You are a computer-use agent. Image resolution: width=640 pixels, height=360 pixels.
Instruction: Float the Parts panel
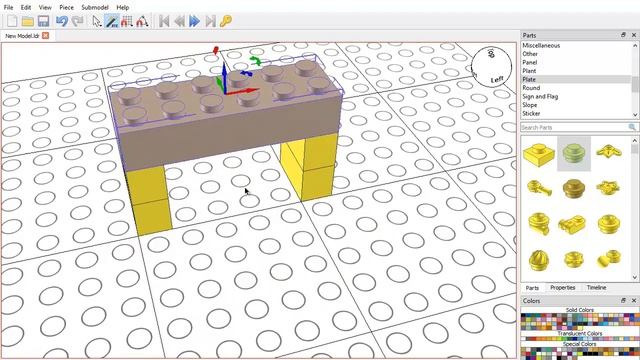623,35
